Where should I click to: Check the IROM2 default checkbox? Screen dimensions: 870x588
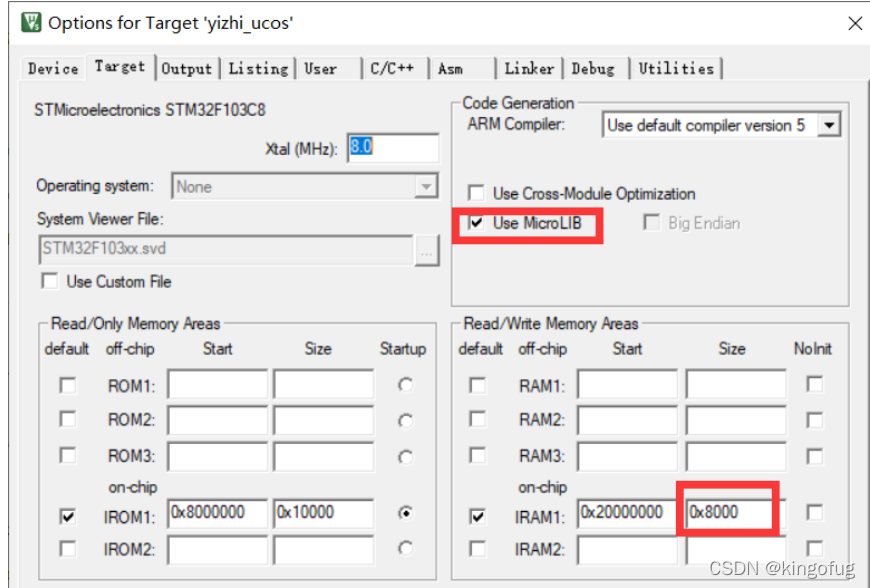pos(68,549)
